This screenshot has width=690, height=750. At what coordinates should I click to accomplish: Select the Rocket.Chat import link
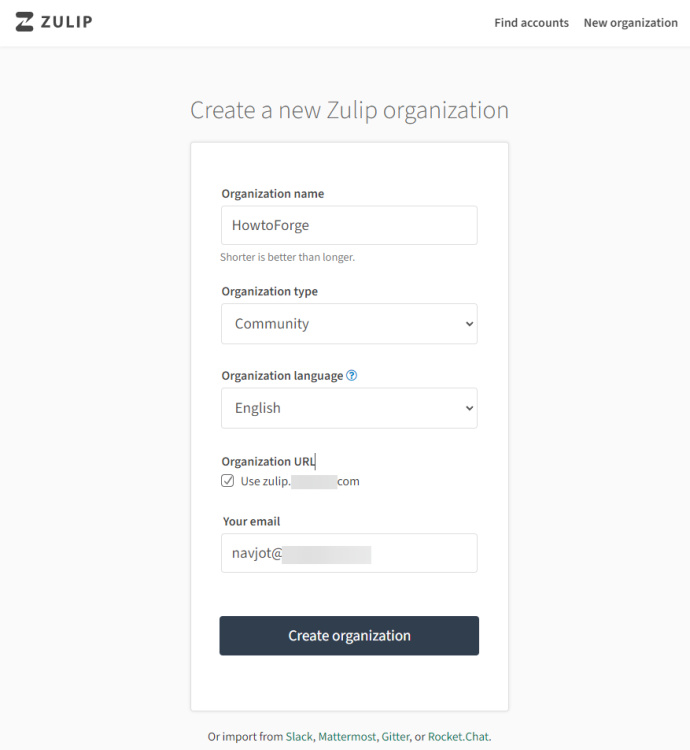[x=458, y=737]
